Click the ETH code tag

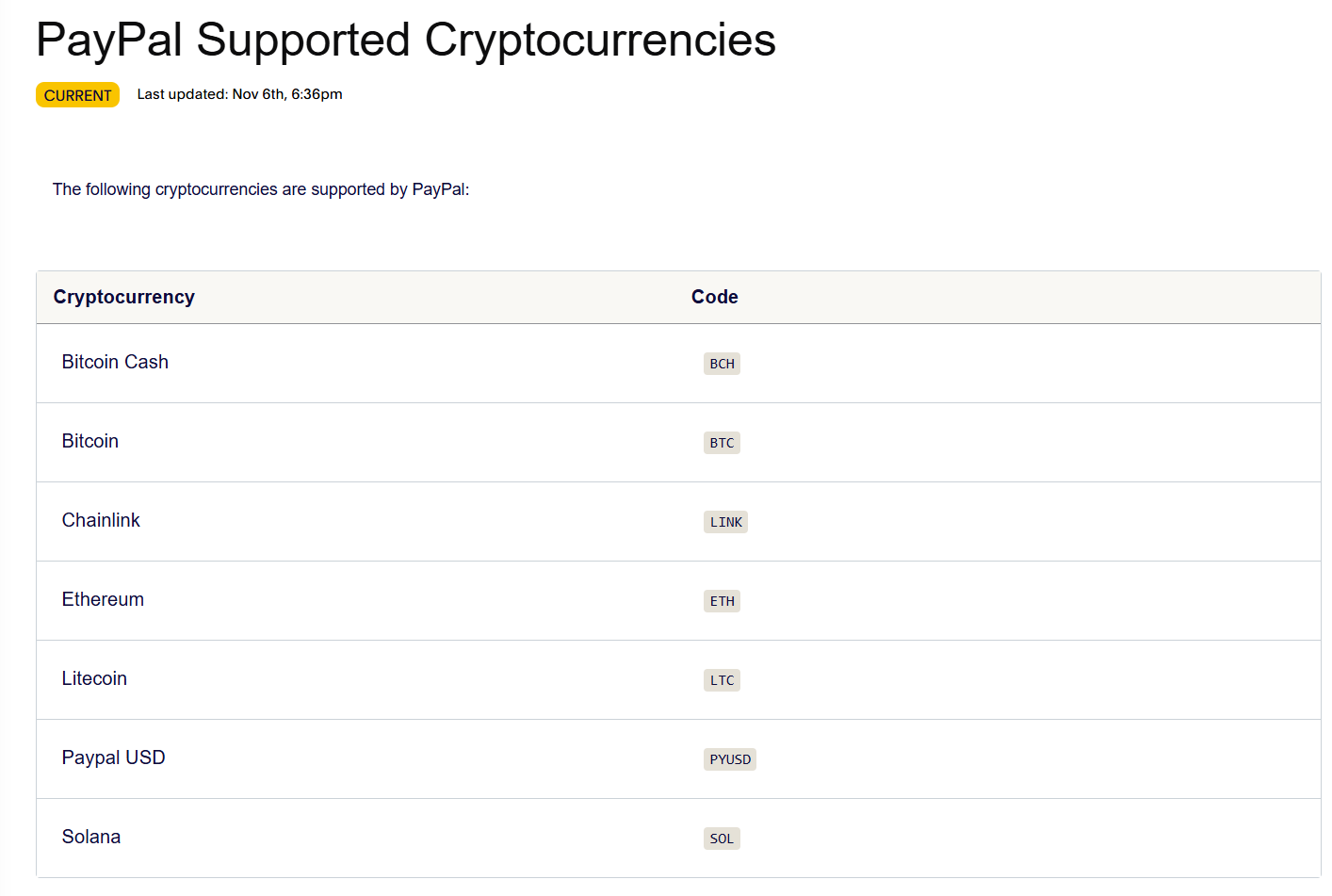[722, 601]
